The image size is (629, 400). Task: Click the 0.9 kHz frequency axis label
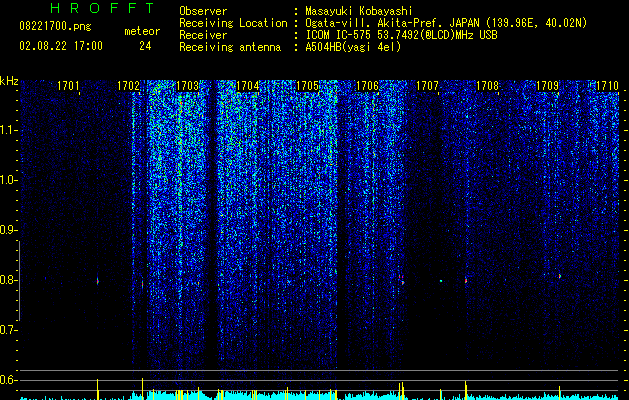coord(8,230)
